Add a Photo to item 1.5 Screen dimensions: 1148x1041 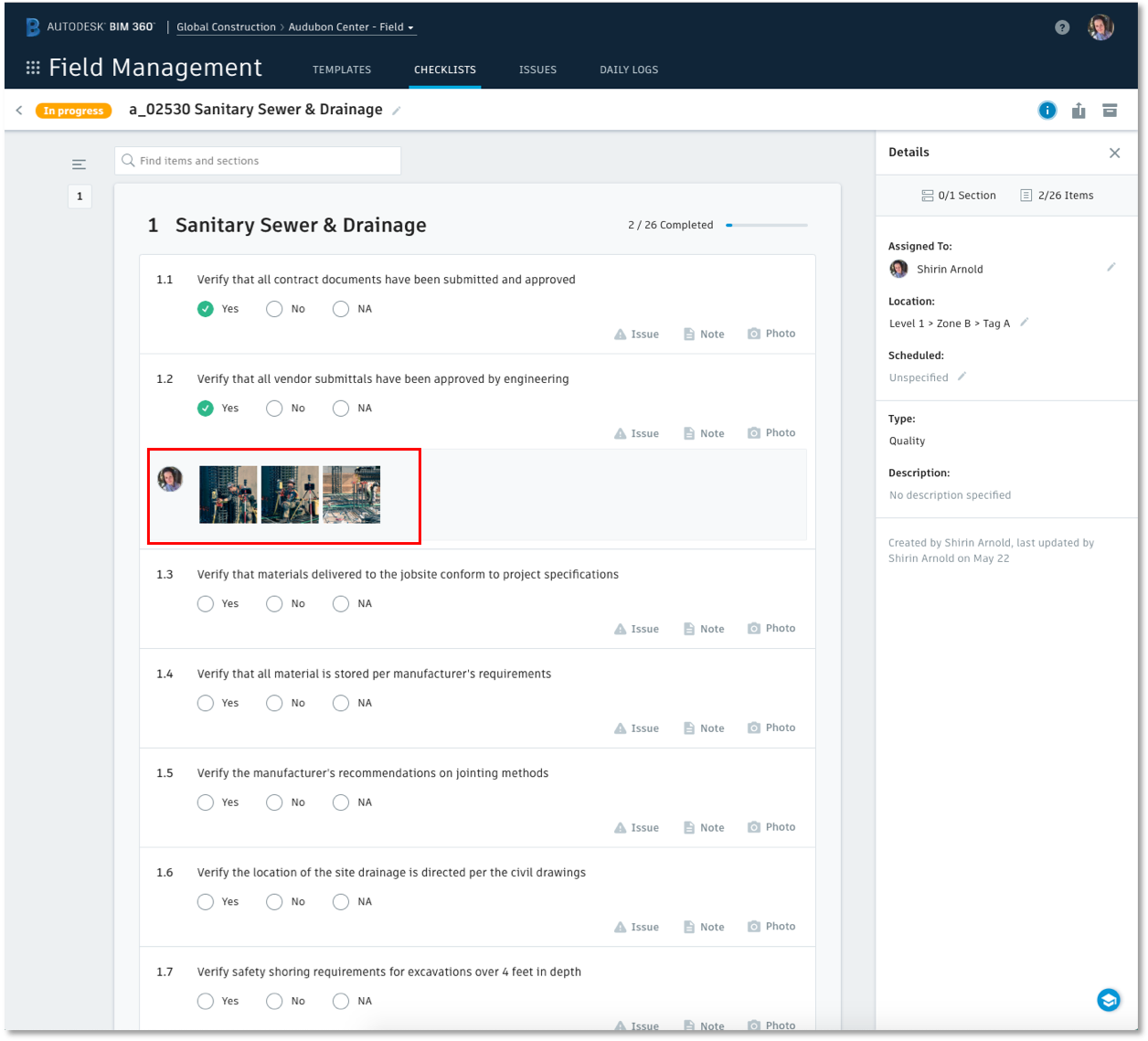click(771, 827)
